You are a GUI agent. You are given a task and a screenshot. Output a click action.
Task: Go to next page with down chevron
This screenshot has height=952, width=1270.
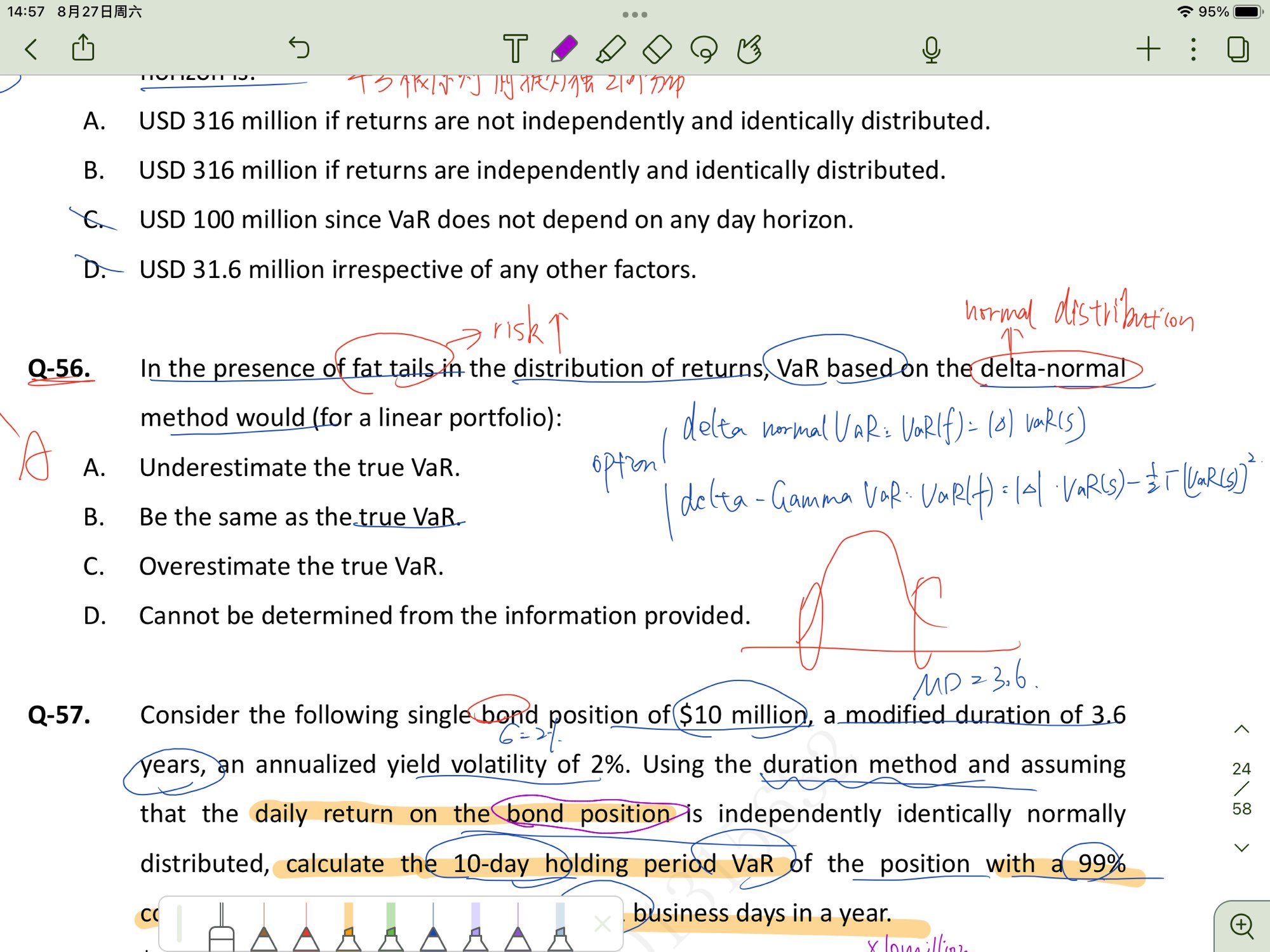pos(1241,847)
